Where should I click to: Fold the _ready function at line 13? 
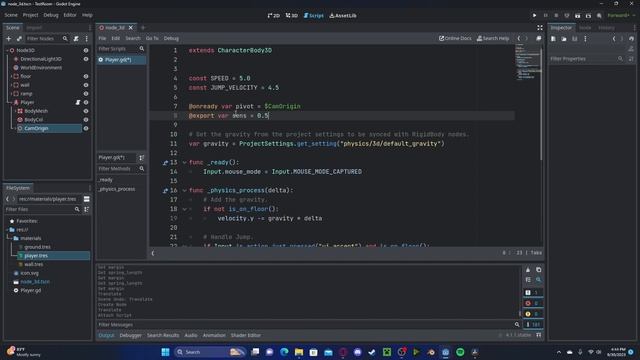184,162
